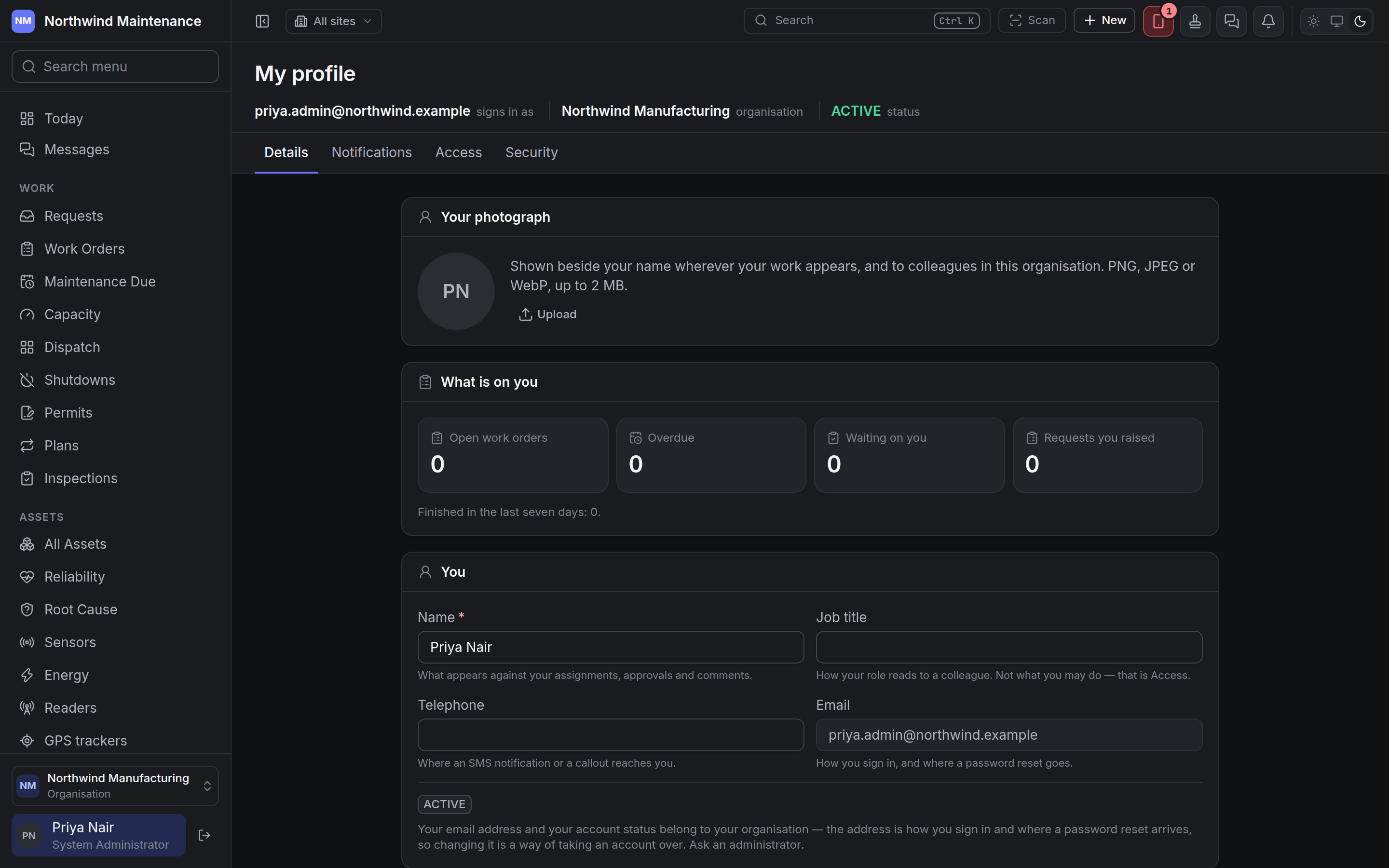Switch to dark theme moon icon
Screen dimensions: 1389x868
1360,21
